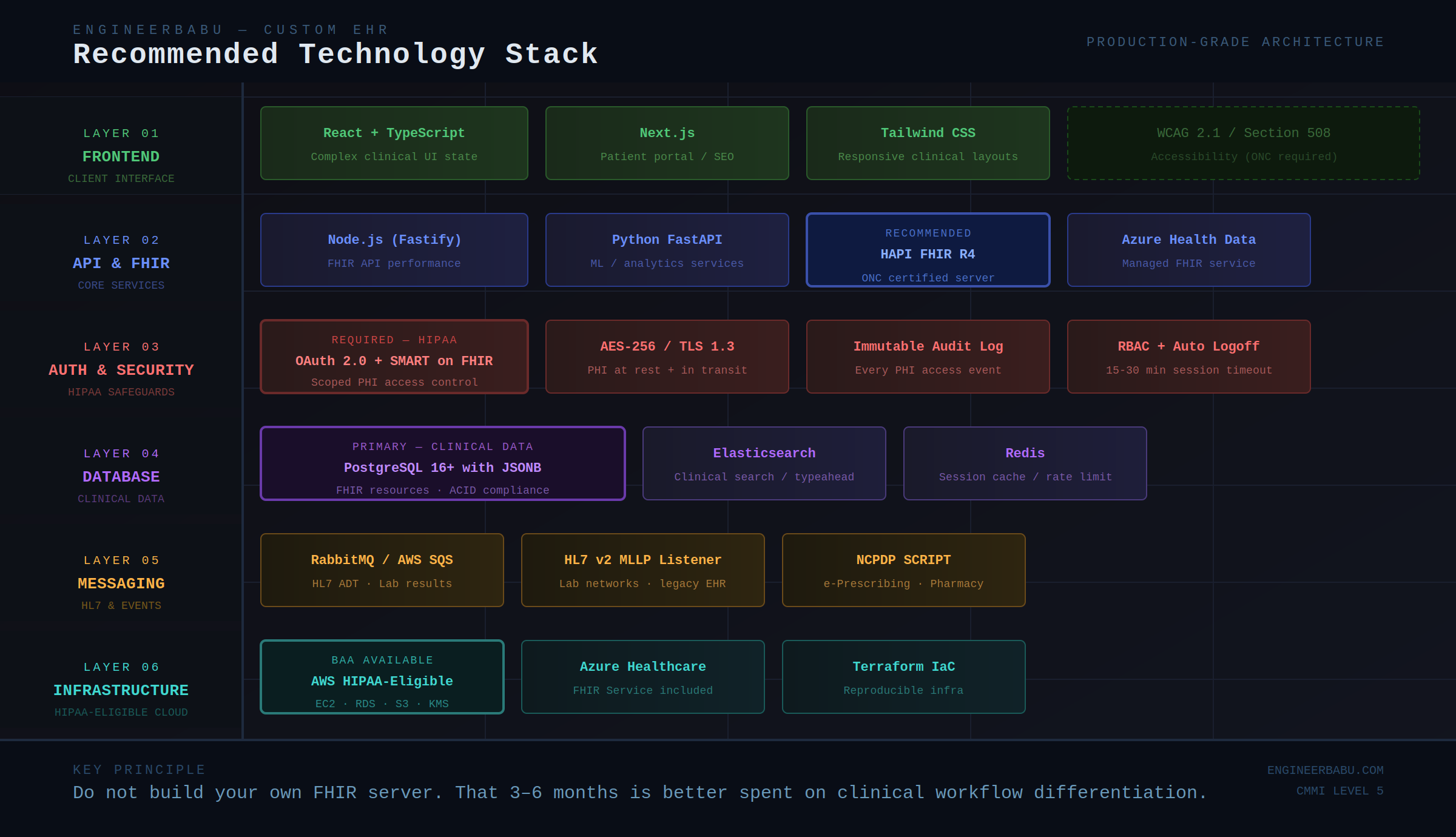Select the Redis card
1456x837 pixels.
click(1025, 463)
